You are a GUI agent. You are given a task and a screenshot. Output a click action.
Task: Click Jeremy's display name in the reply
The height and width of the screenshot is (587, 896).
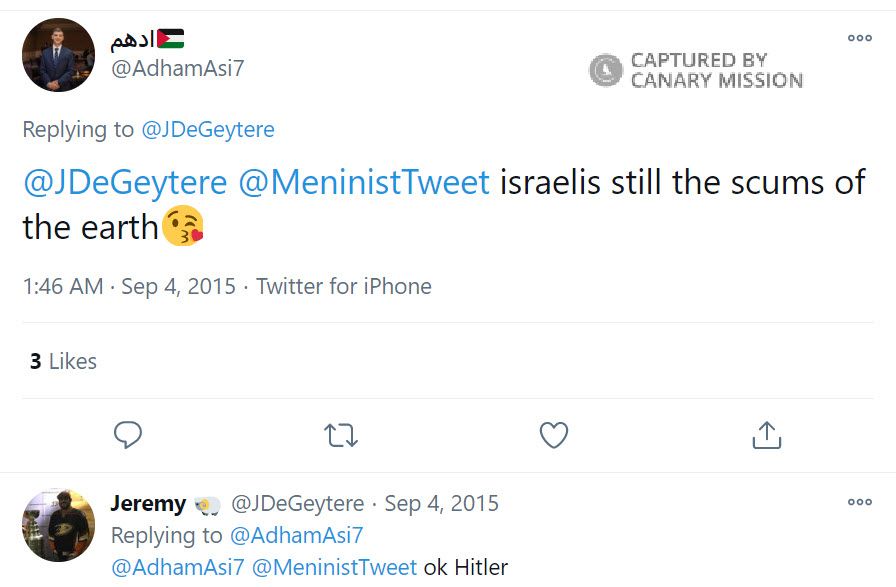click(148, 503)
